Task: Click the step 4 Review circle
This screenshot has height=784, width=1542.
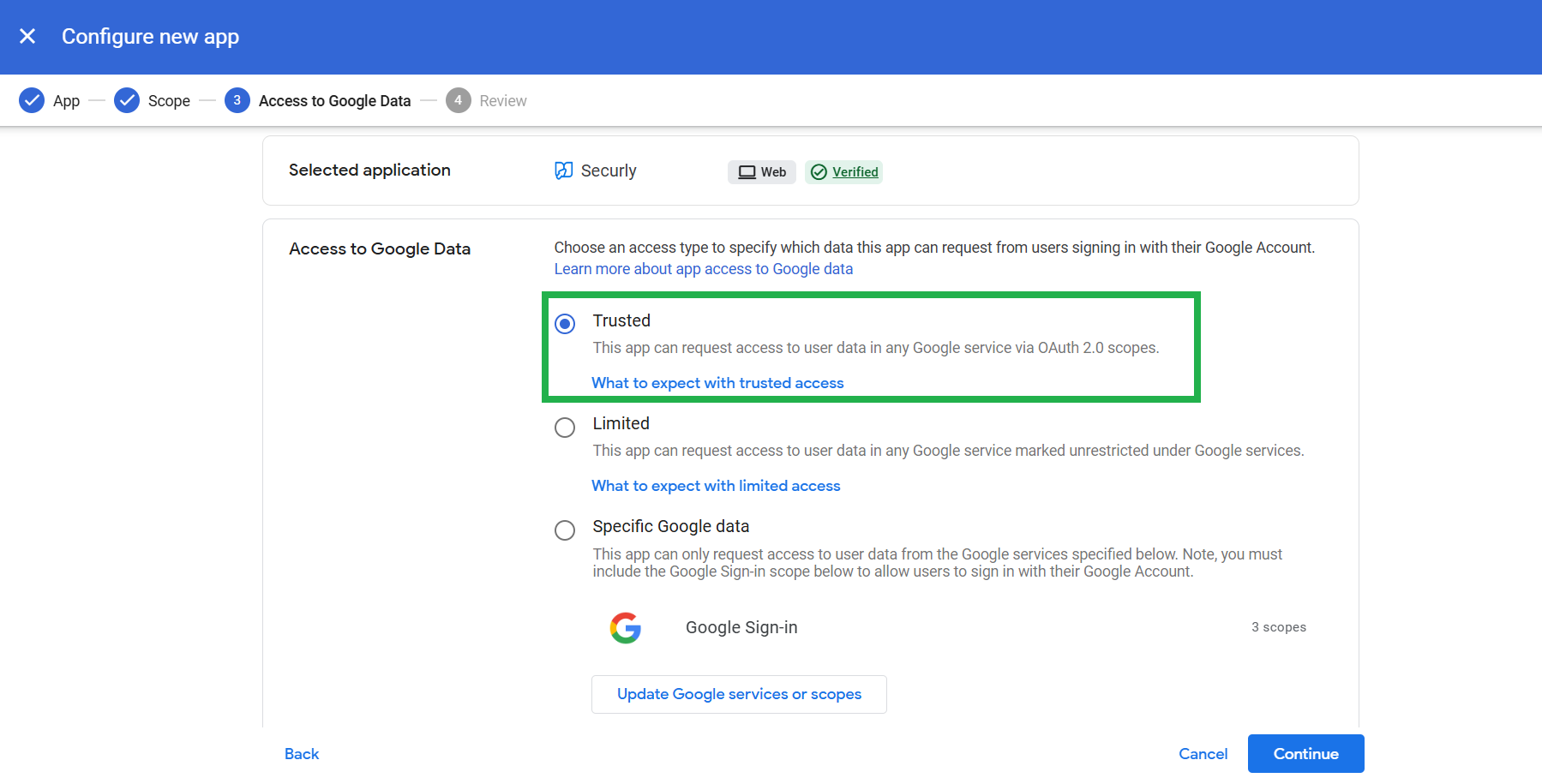Action: pyautogui.click(x=458, y=100)
